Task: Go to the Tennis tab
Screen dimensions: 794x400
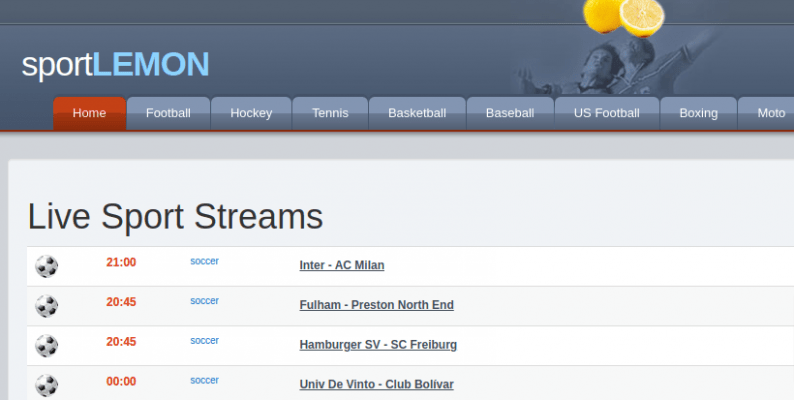Action: pyautogui.click(x=330, y=113)
